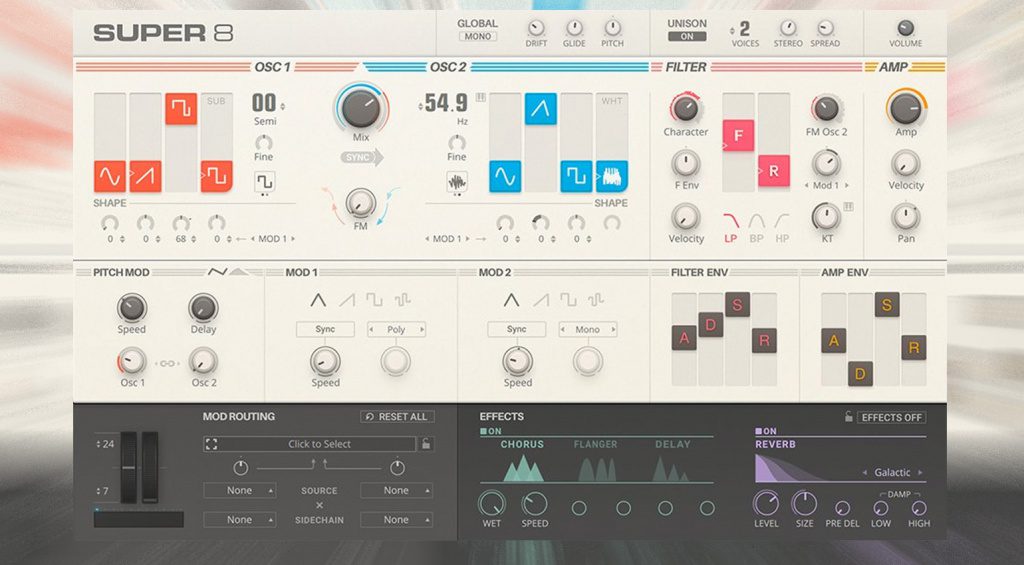
Task: Select OSC 1 sine wave shape tile
Action: click(110, 176)
